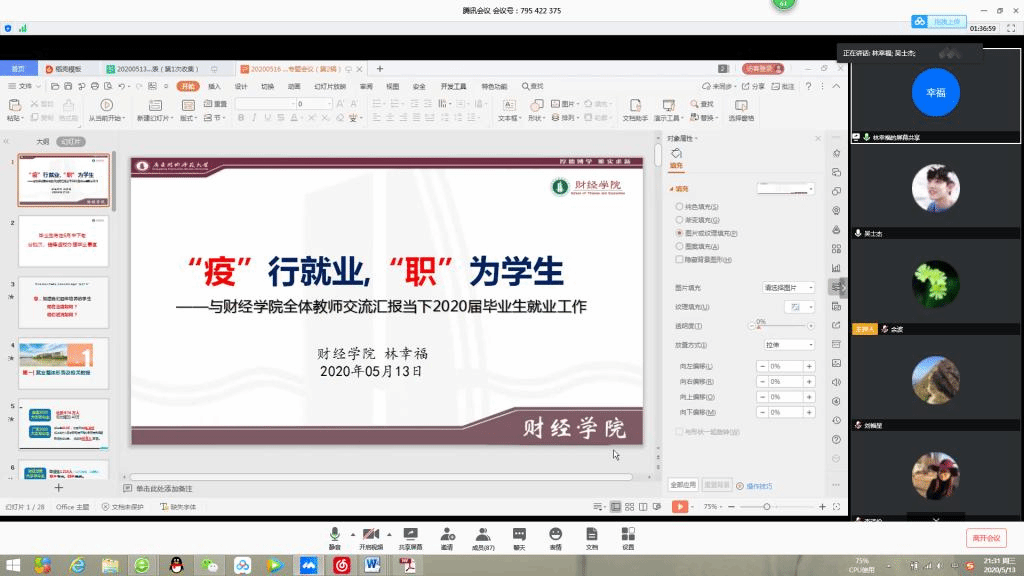Select the 渐变填充 radio option
The width and height of the screenshot is (1024, 576).
click(681, 220)
